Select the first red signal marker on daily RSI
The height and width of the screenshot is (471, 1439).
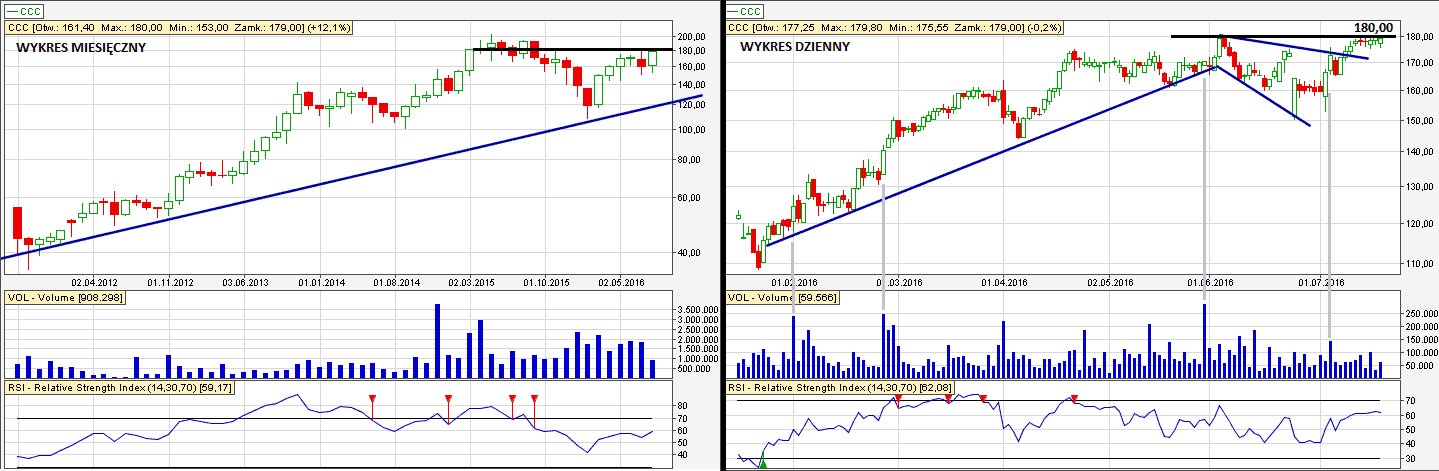(898, 399)
